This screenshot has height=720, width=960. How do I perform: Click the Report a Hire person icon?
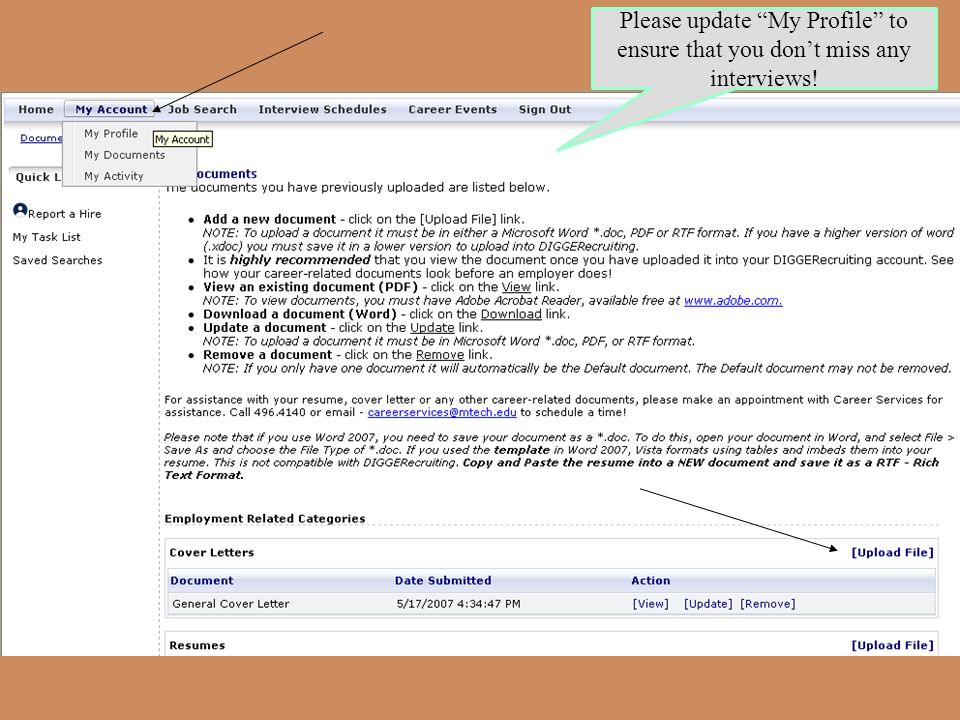20,211
